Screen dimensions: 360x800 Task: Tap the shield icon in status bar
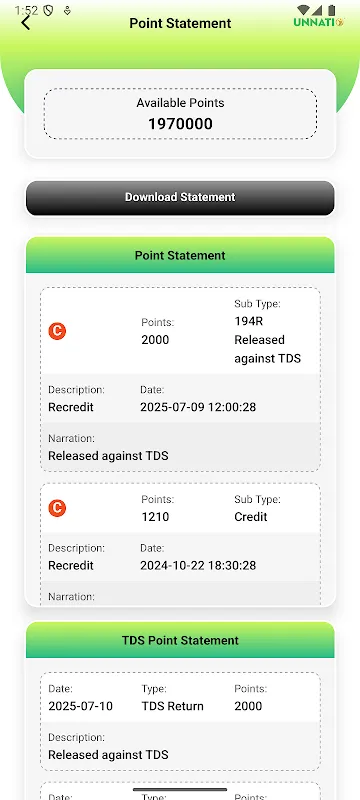48,10
